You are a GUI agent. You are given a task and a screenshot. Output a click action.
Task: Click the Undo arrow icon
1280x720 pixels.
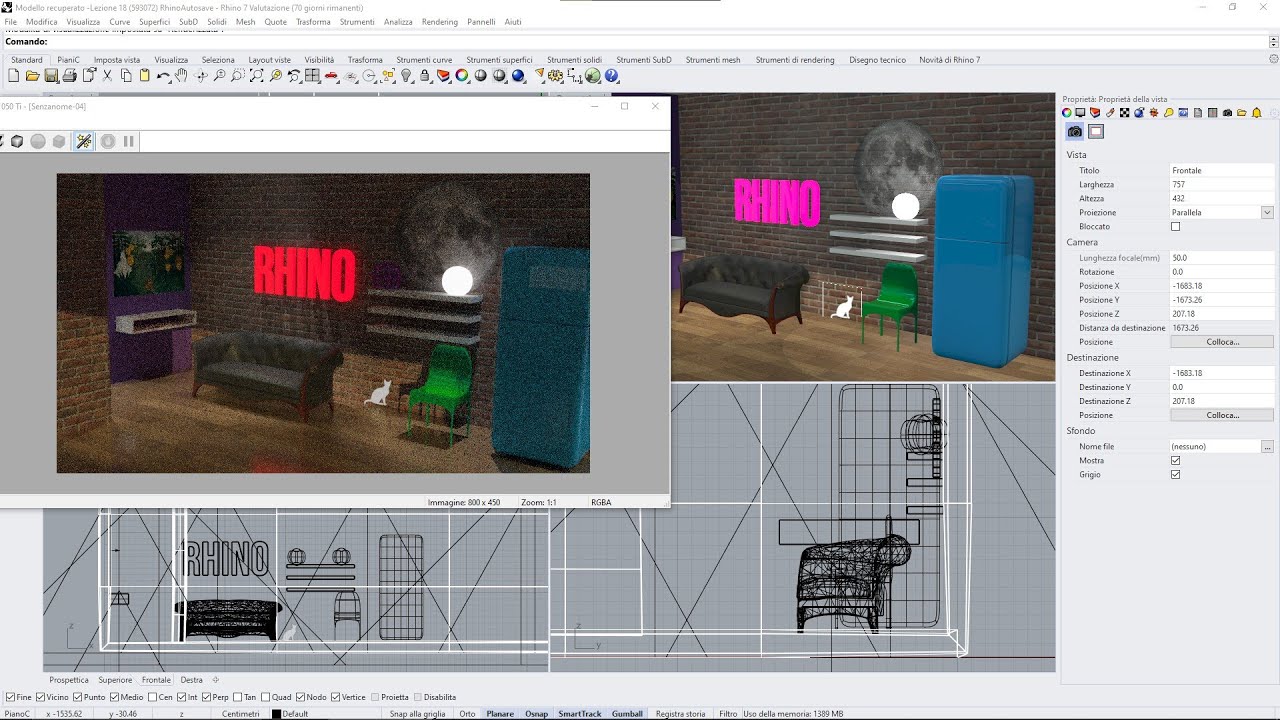[x=162, y=75]
